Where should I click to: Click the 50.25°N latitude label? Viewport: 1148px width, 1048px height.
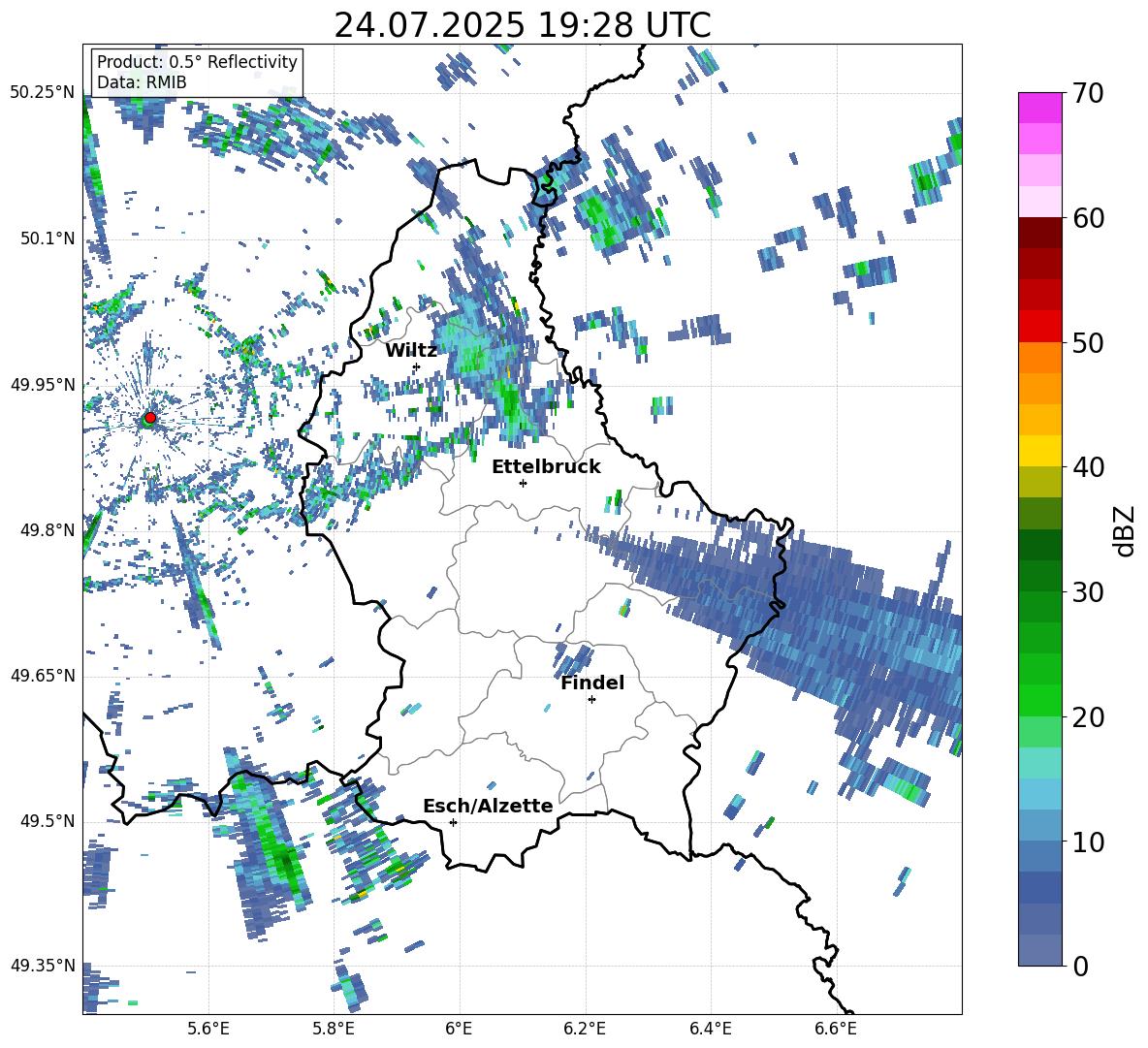[43, 93]
